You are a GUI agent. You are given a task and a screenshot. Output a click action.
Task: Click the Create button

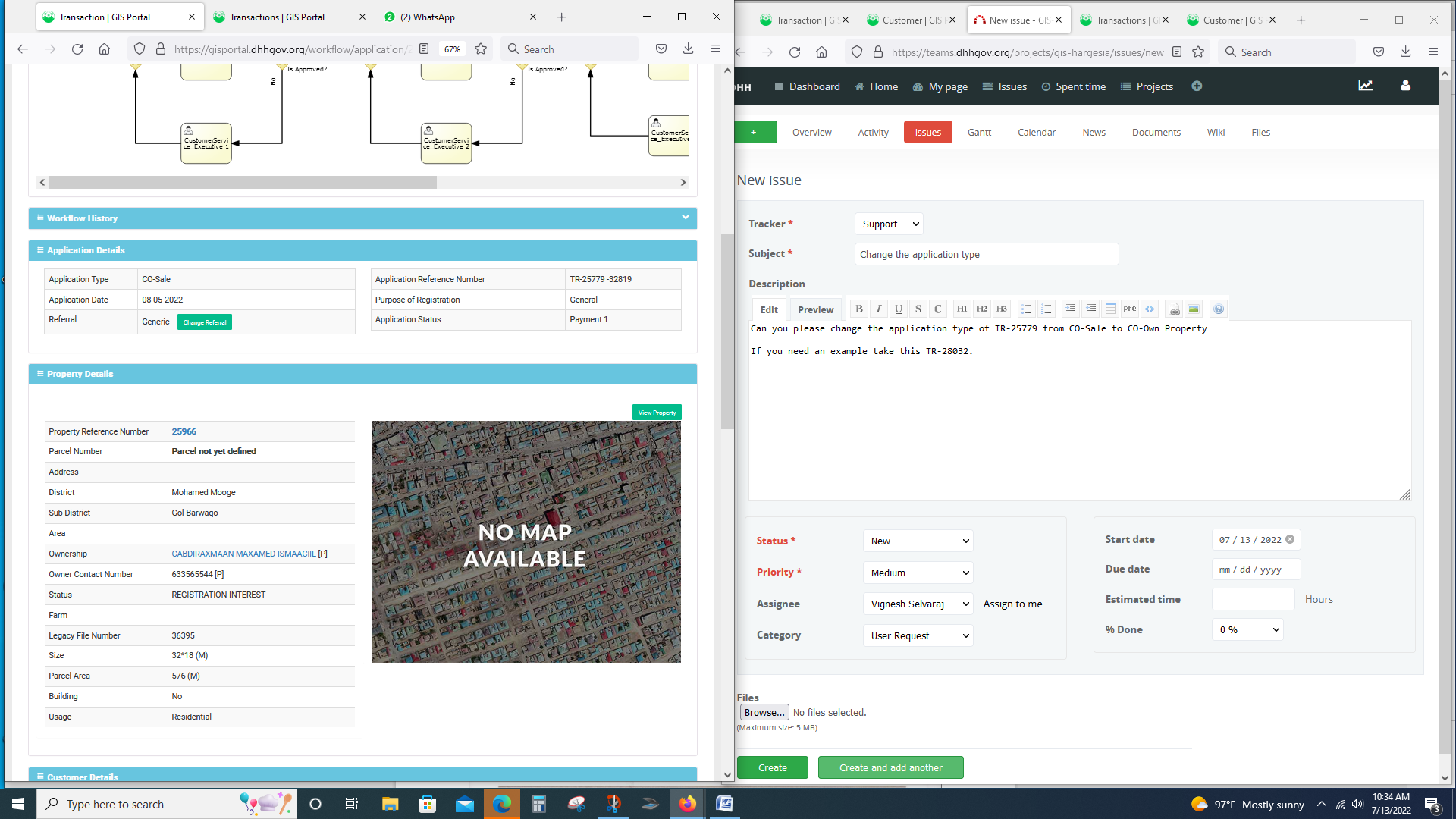click(772, 767)
